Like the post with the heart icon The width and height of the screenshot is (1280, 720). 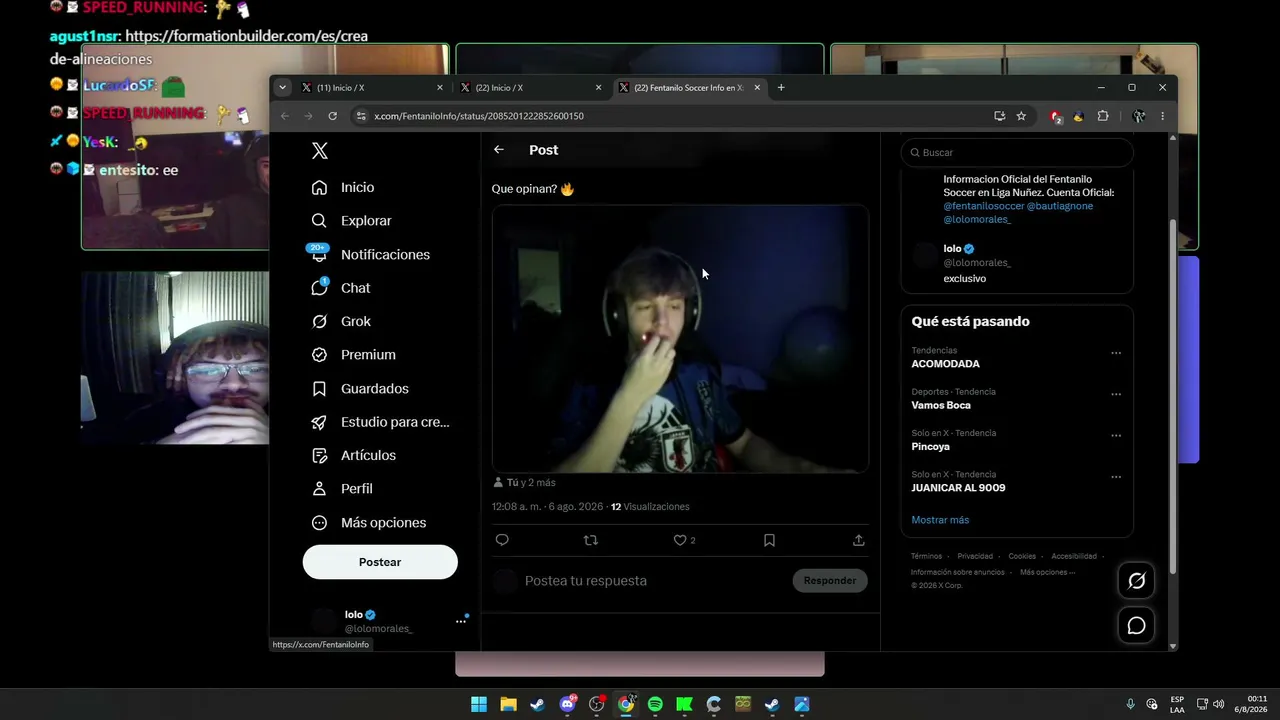(x=680, y=540)
